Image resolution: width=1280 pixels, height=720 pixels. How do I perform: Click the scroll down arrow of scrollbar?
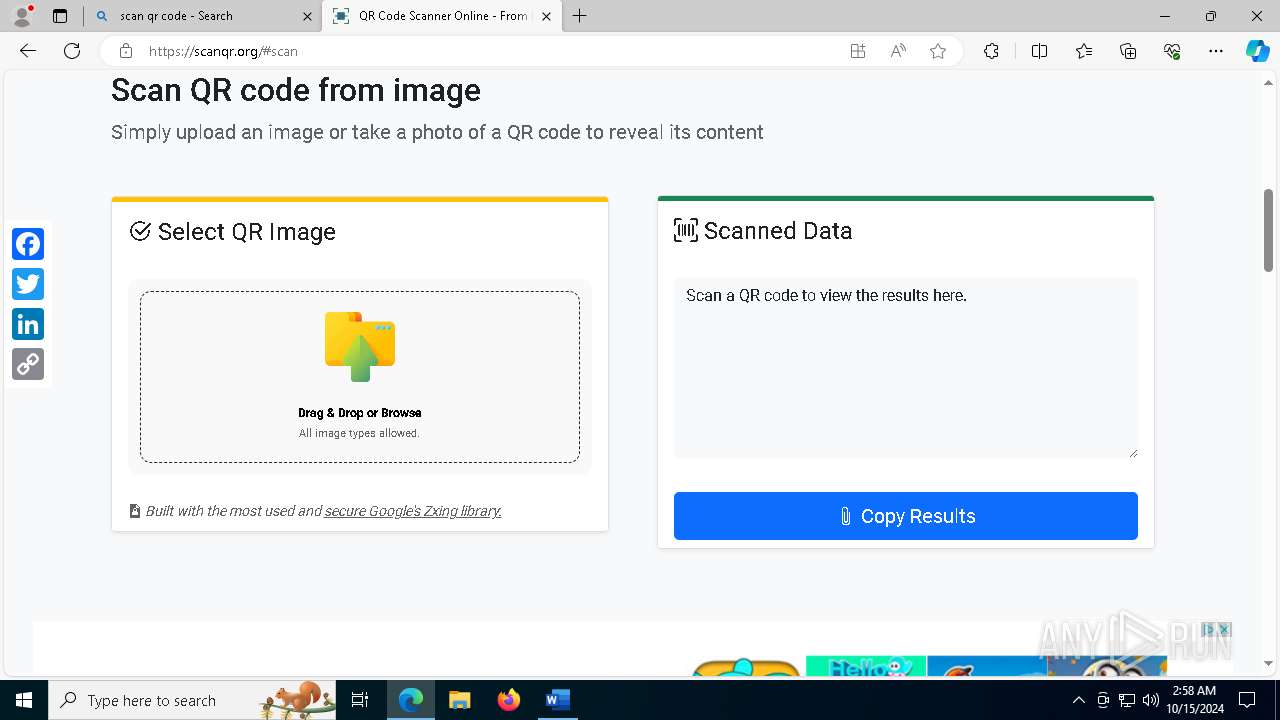pos(1268,663)
